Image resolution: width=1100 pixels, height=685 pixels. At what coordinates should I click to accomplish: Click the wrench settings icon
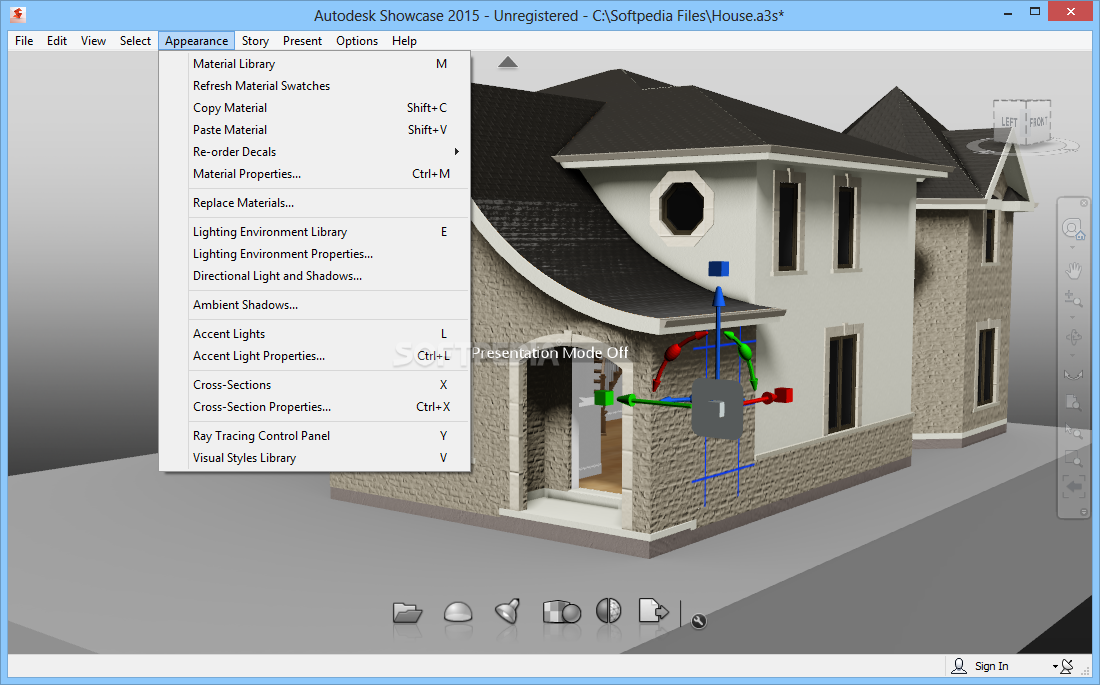(x=699, y=621)
